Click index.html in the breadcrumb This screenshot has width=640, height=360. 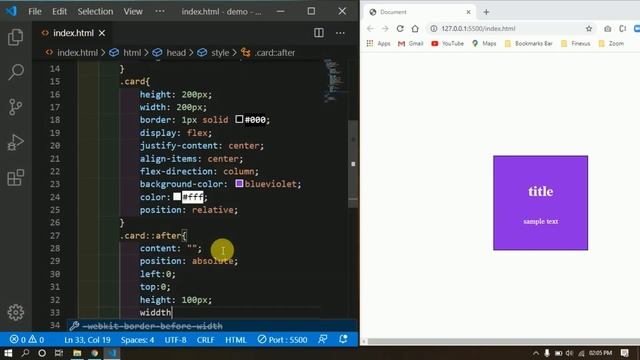coord(77,53)
